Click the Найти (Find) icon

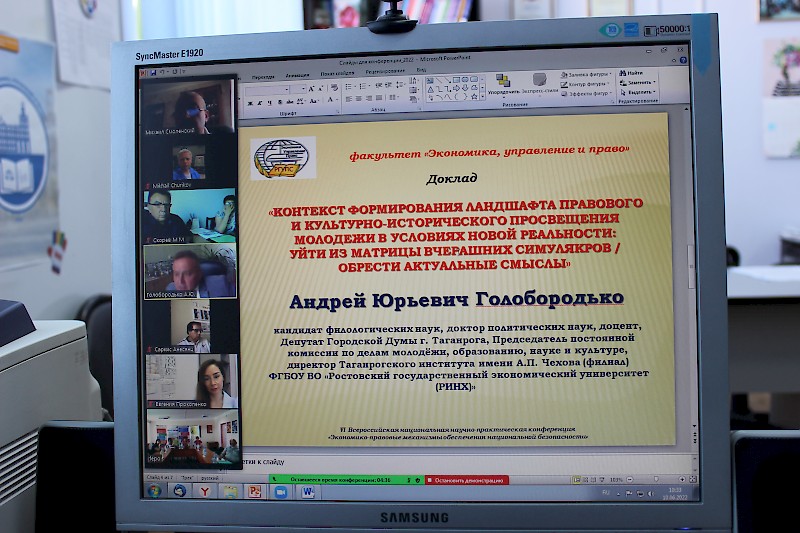(x=635, y=73)
